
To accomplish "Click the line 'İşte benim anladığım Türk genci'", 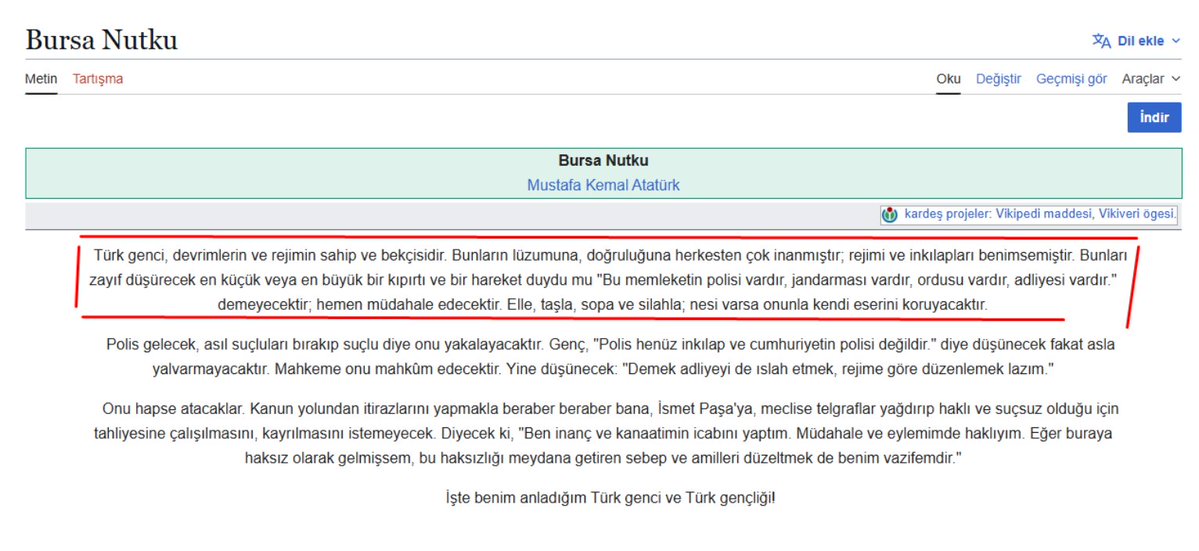I will pyautogui.click(x=610, y=498).
